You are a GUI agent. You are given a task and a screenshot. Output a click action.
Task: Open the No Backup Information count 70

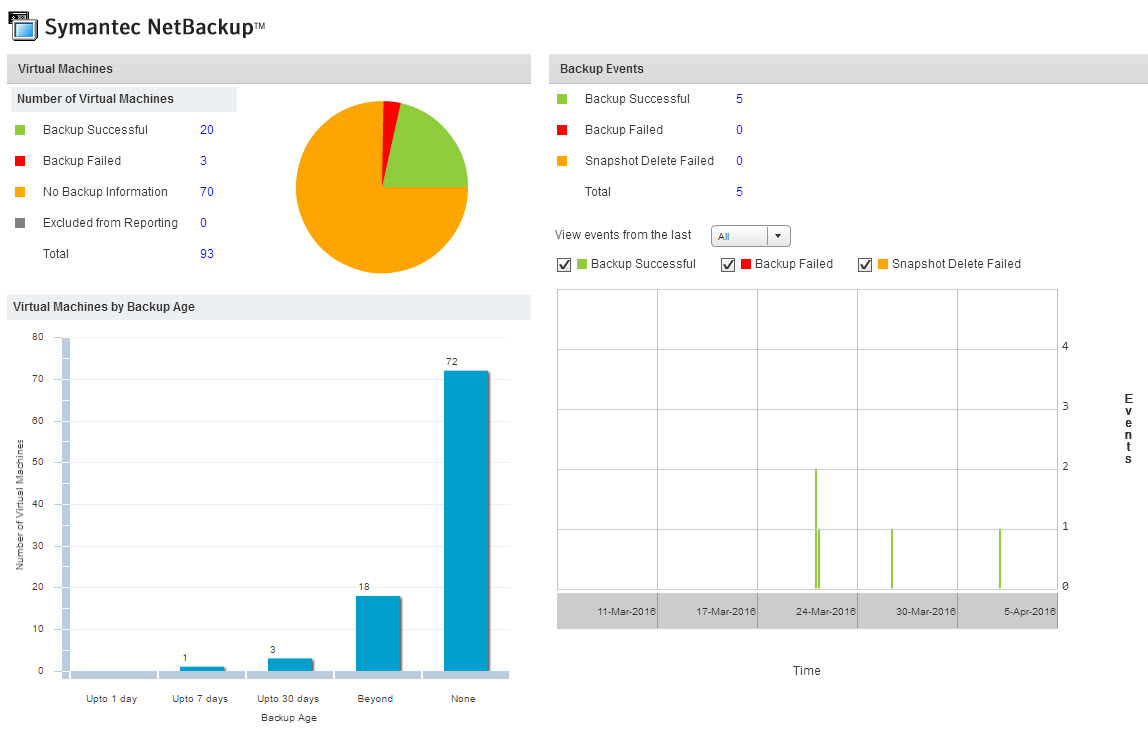click(206, 192)
